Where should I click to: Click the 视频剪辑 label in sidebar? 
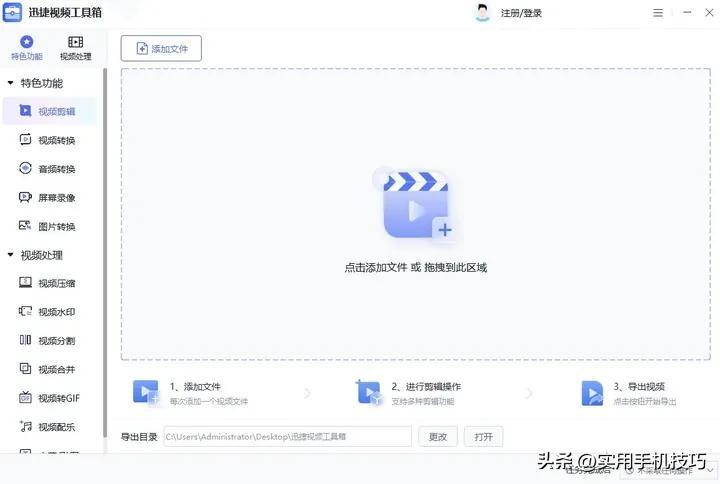click(56, 112)
